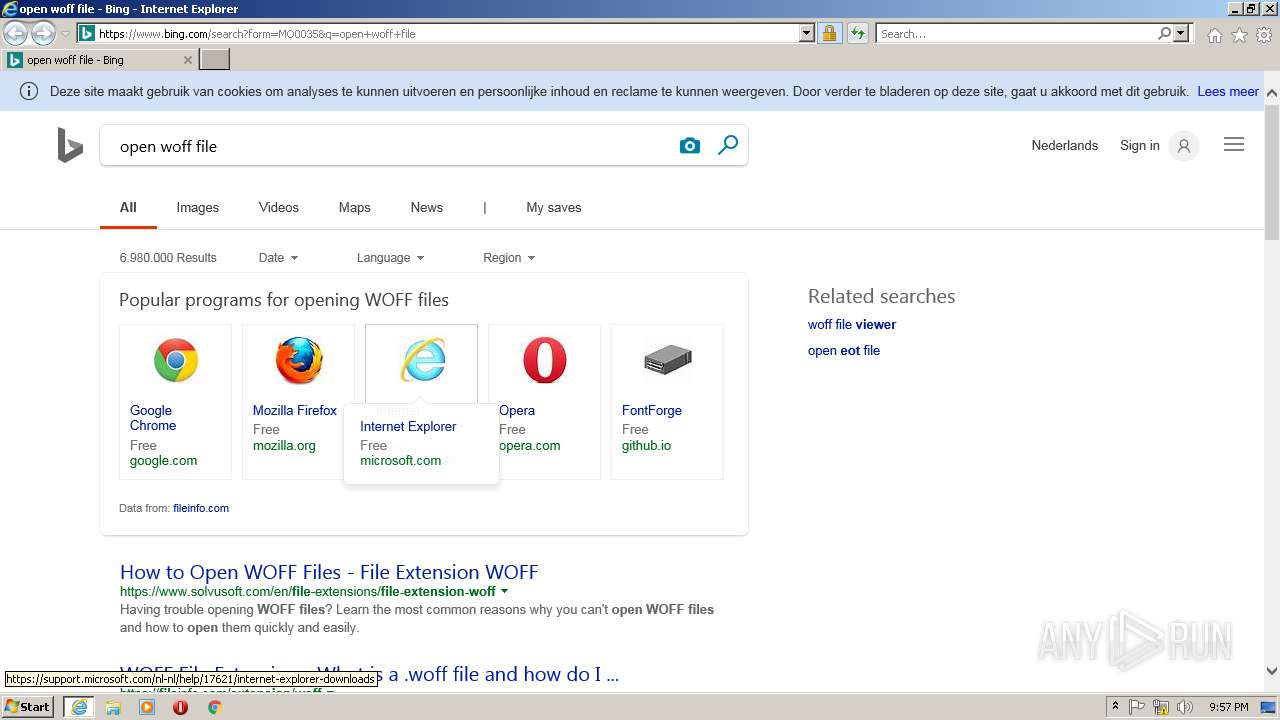Click the fileinfo.com data source link
1280x720 pixels.
[x=201, y=508]
